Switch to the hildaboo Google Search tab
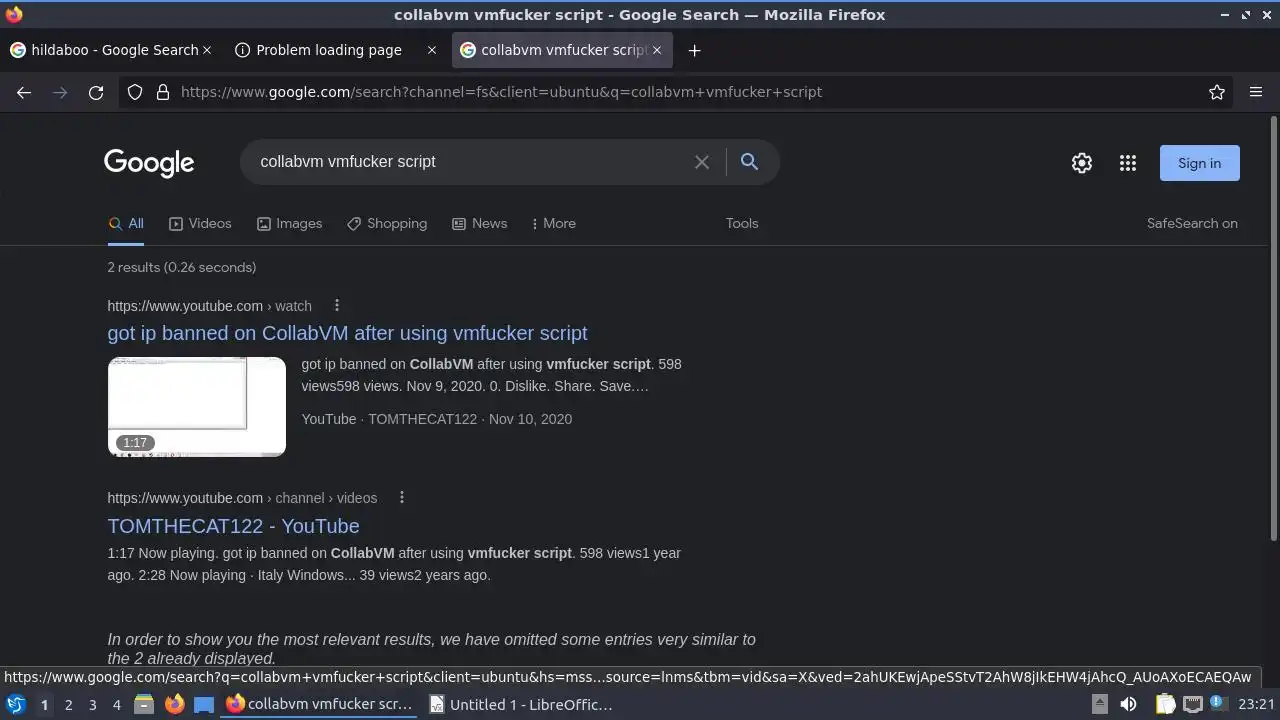 (x=110, y=50)
